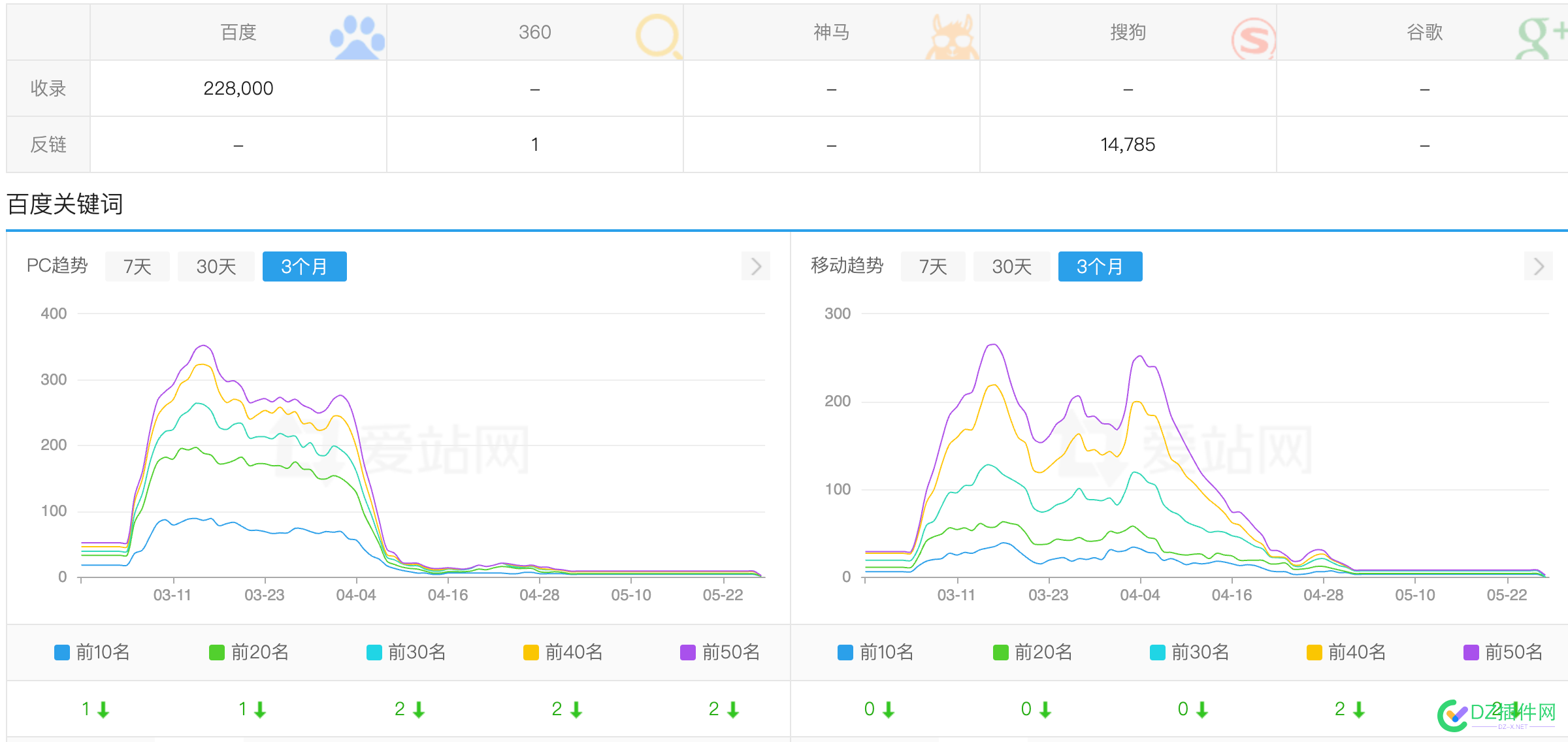Image resolution: width=1568 pixels, height=742 pixels.
Task: Click the 360 search magnifier icon
Action: pyautogui.click(x=659, y=37)
